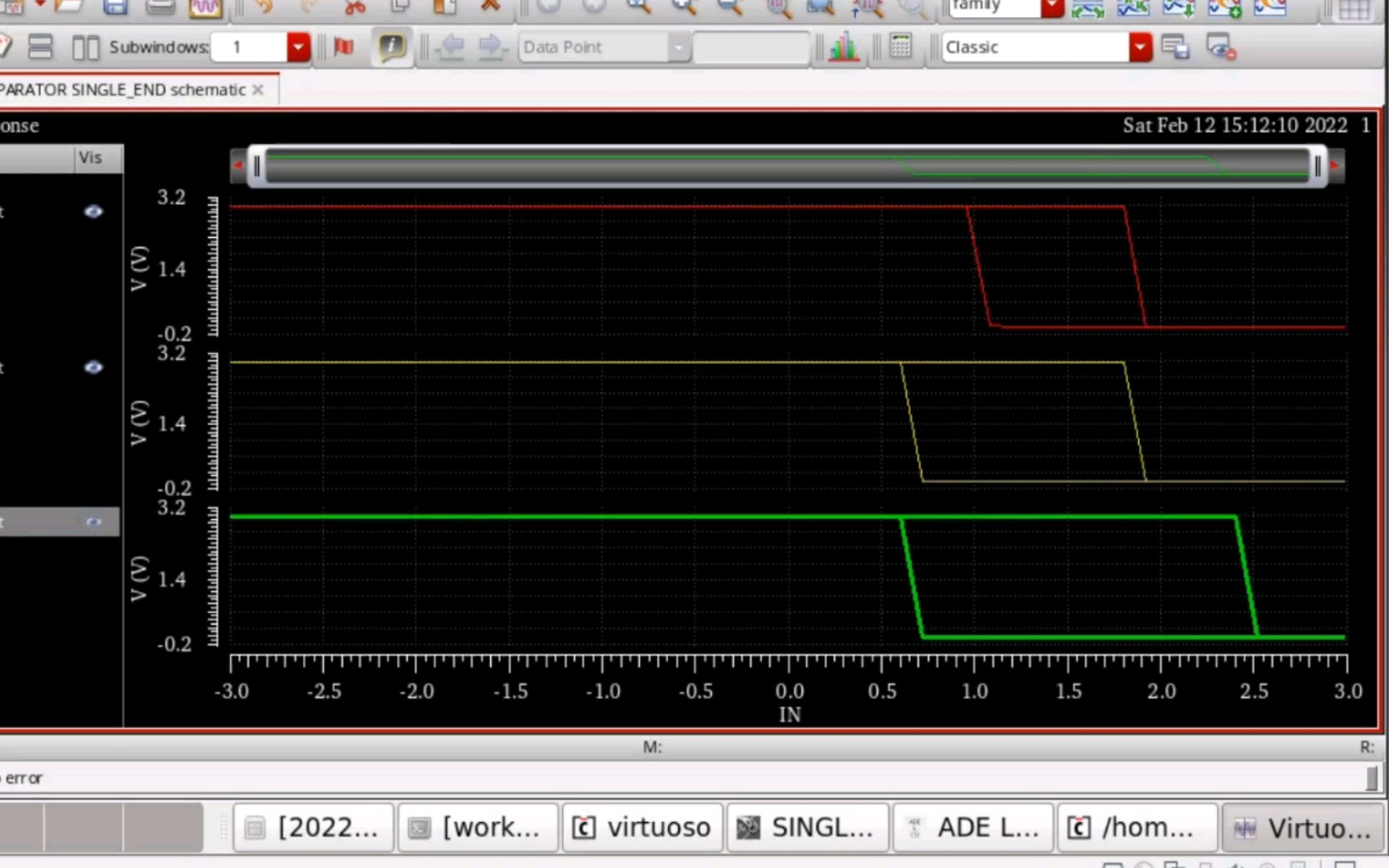Click the Undo arrow icon

pyautogui.click(x=264, y=6)
